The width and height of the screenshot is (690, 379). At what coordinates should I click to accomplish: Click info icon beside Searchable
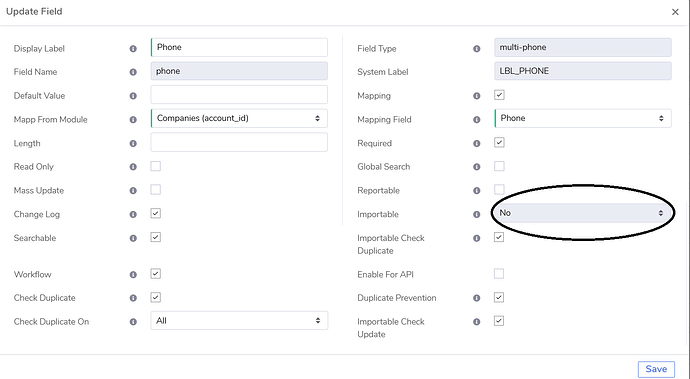(133, 238)
